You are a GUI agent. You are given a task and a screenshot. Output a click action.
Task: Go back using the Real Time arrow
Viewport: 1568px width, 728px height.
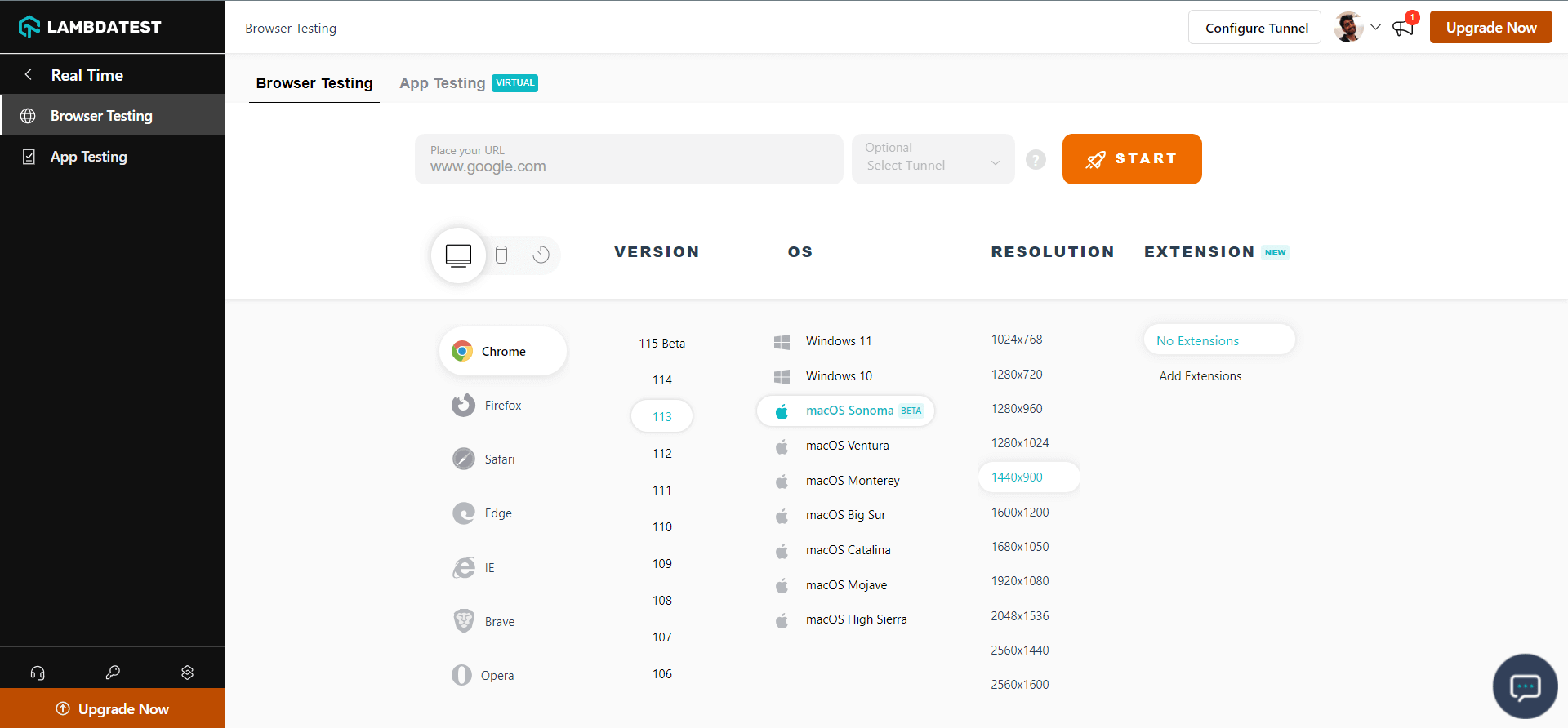29,75
